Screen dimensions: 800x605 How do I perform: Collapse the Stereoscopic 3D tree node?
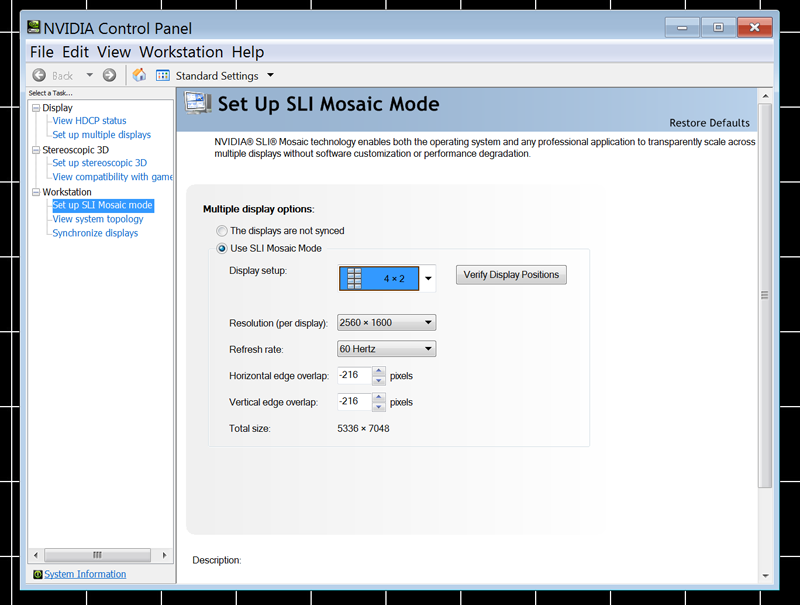pyautogui.click(x=36, y=150)
